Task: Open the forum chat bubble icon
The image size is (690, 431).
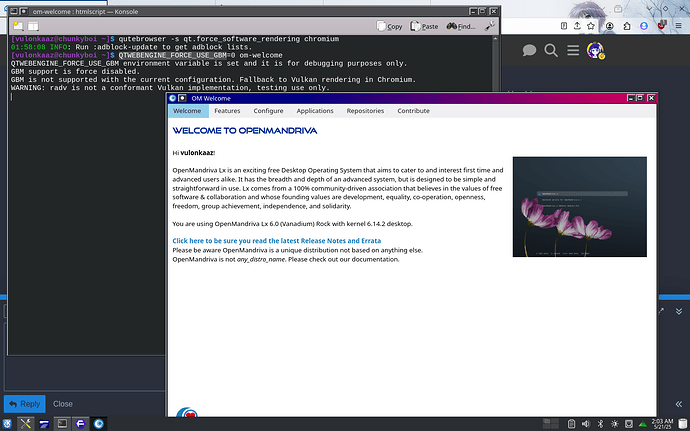Action: [529, 50]
